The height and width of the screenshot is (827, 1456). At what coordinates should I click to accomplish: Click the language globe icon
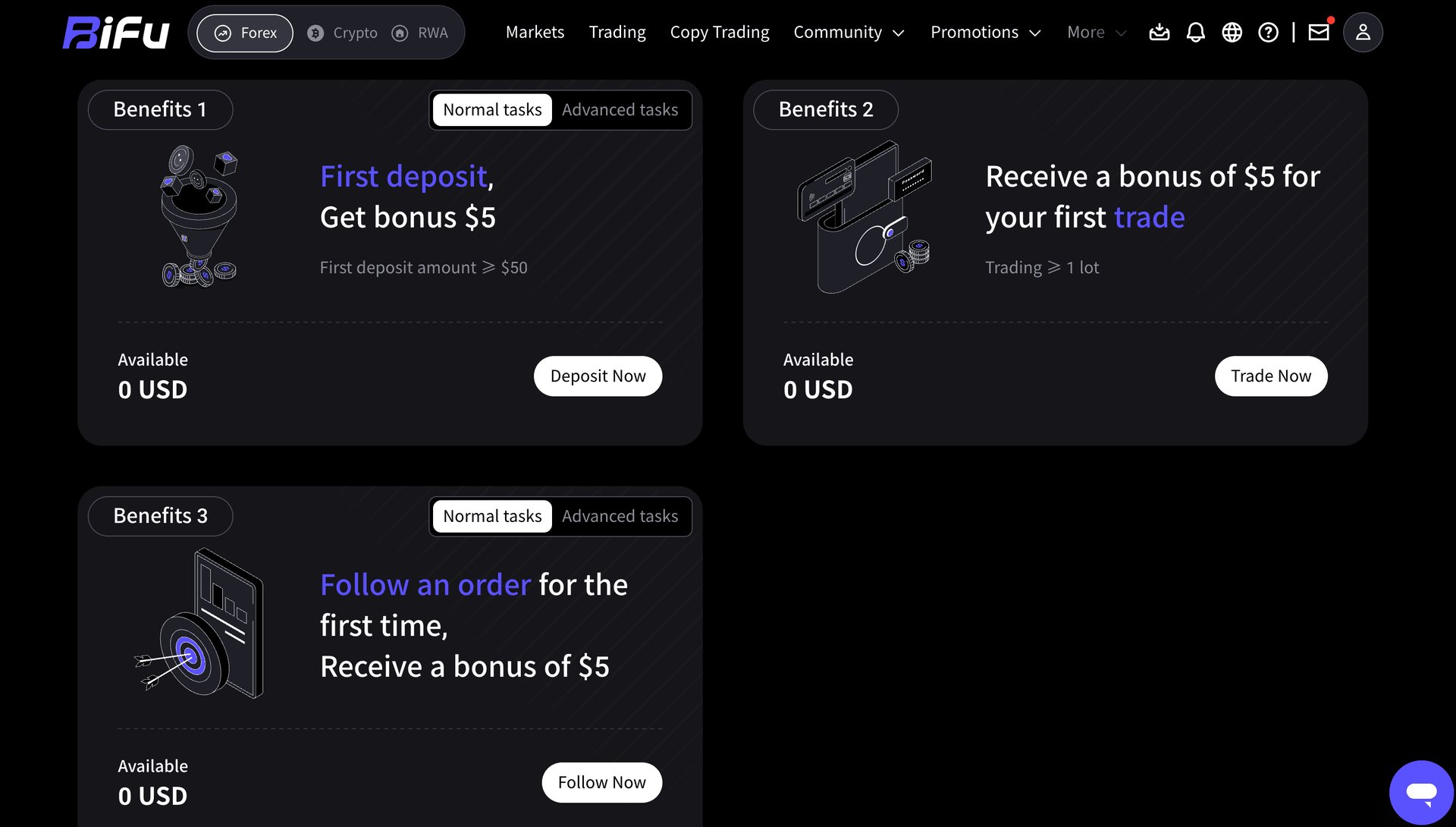[x=1232, y=33]
